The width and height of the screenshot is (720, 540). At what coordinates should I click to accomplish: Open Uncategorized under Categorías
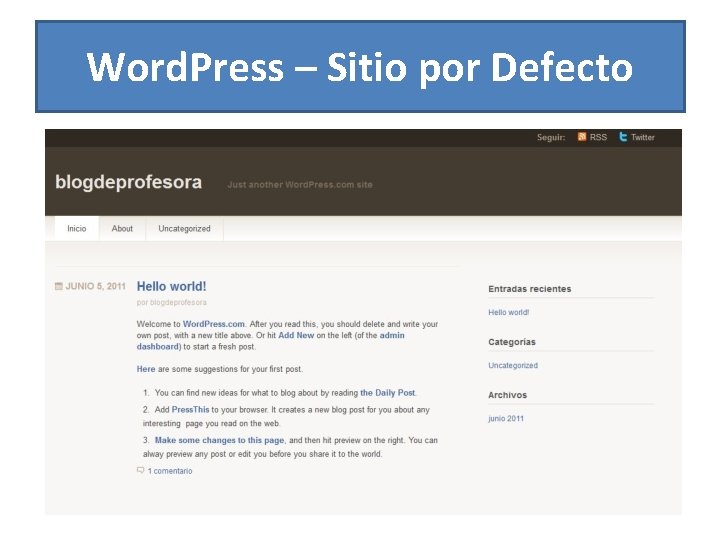[513, 365]
